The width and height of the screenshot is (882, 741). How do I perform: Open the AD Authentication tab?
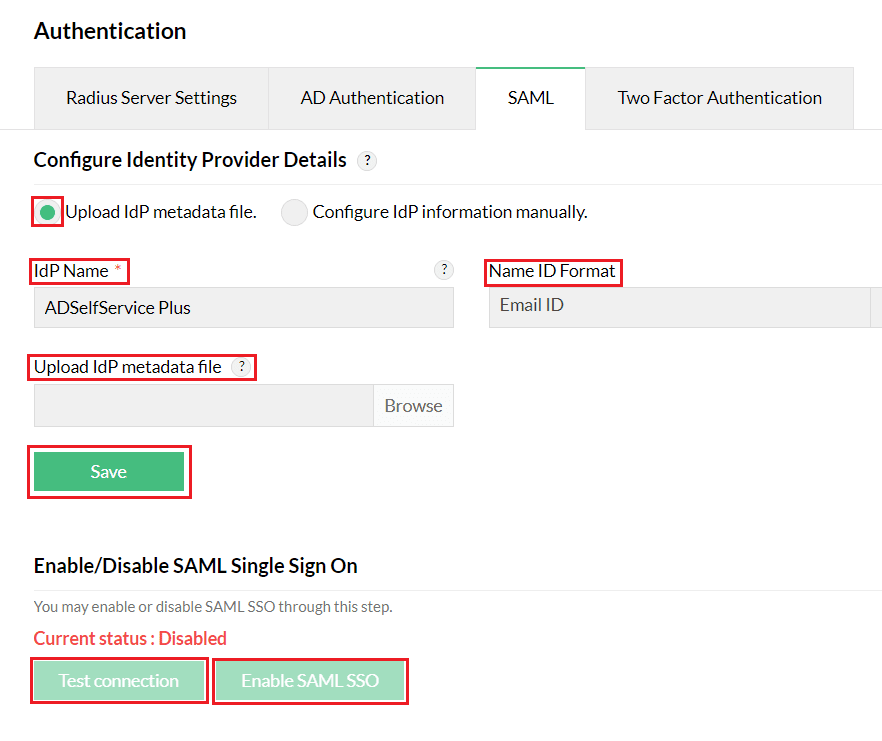pos(372,98)
